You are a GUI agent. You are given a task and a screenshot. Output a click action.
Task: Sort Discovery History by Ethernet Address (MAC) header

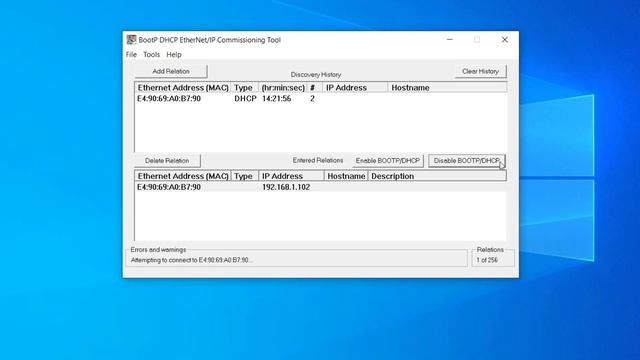183,88
